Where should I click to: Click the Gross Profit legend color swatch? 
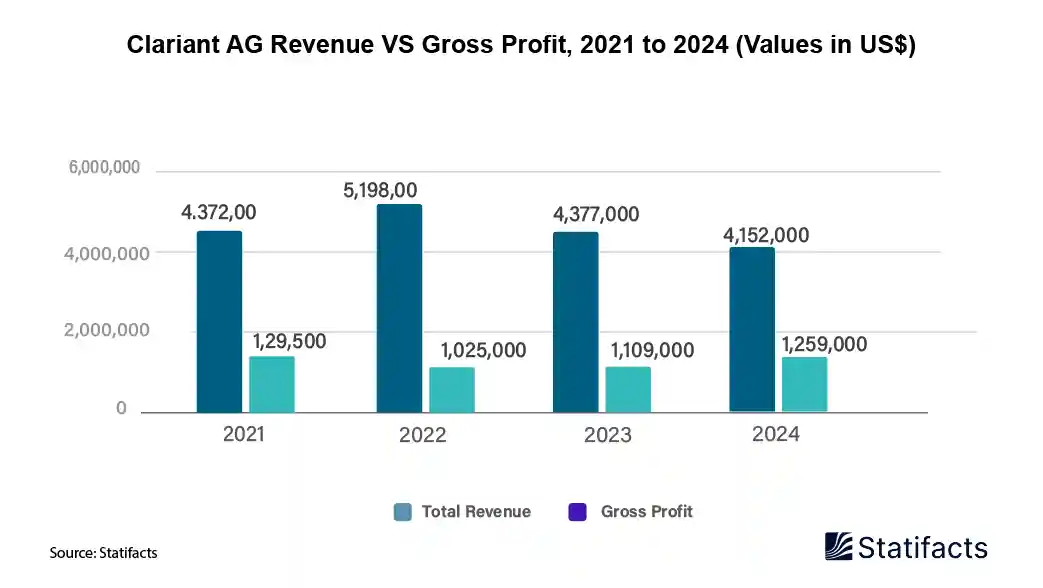click(577, 512)
